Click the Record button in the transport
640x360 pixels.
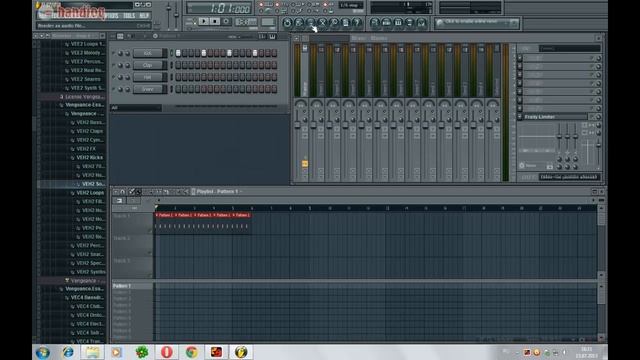(226, 22)
